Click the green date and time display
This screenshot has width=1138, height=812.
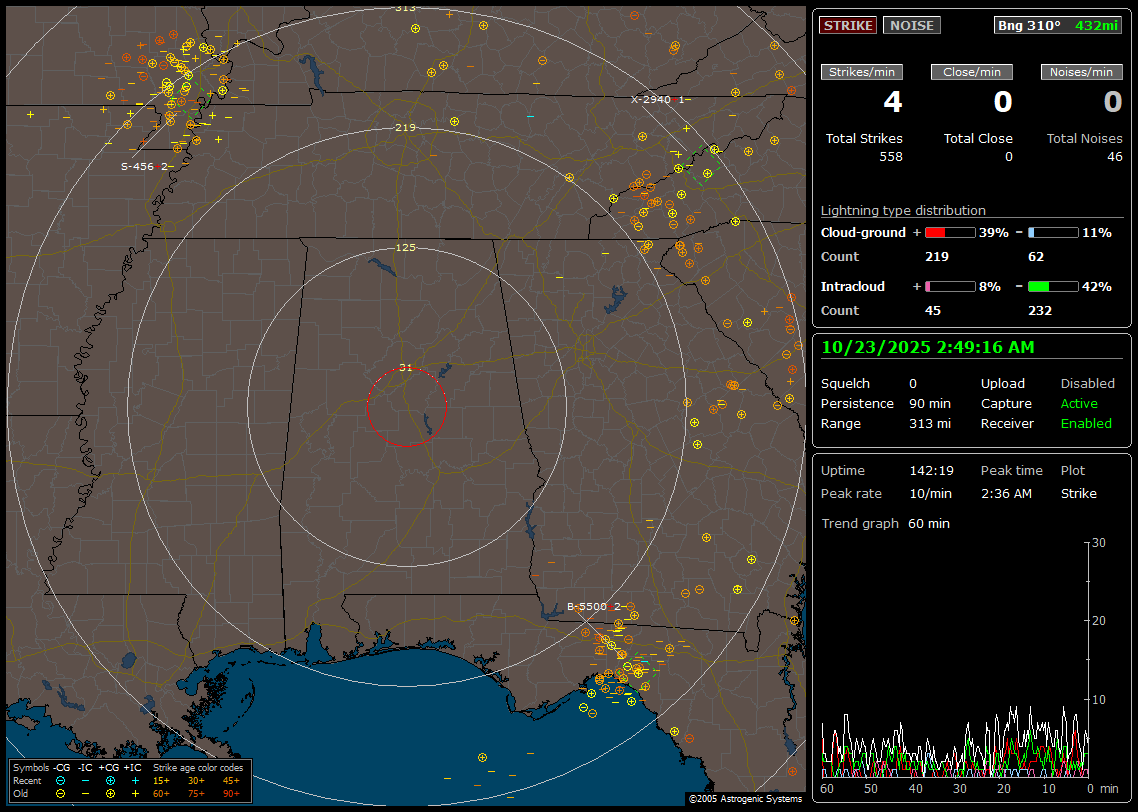point(928,347)
